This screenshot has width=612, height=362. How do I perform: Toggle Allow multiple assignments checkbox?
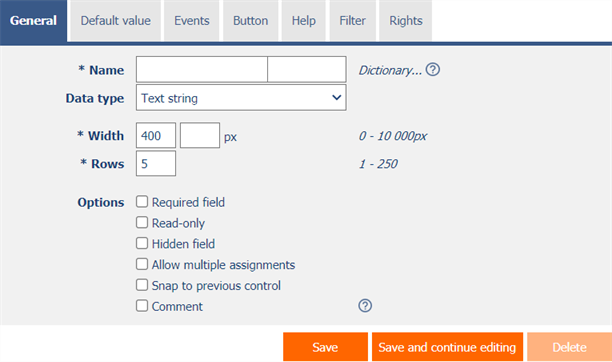click(x=142, y=264)
